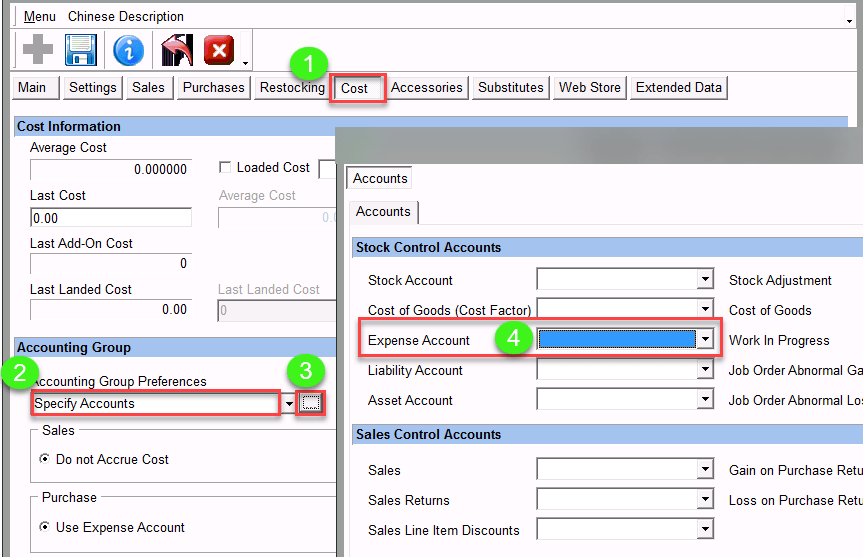This screenshot has width=863, height=557.
Task: Open the Restocking tab
Action: pyautogui.click(x=292, y=88)
